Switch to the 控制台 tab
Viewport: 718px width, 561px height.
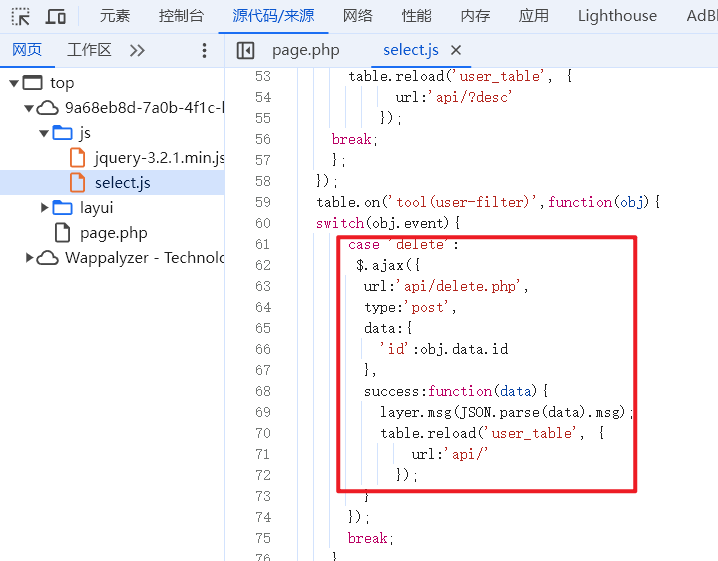click(181, 16)
